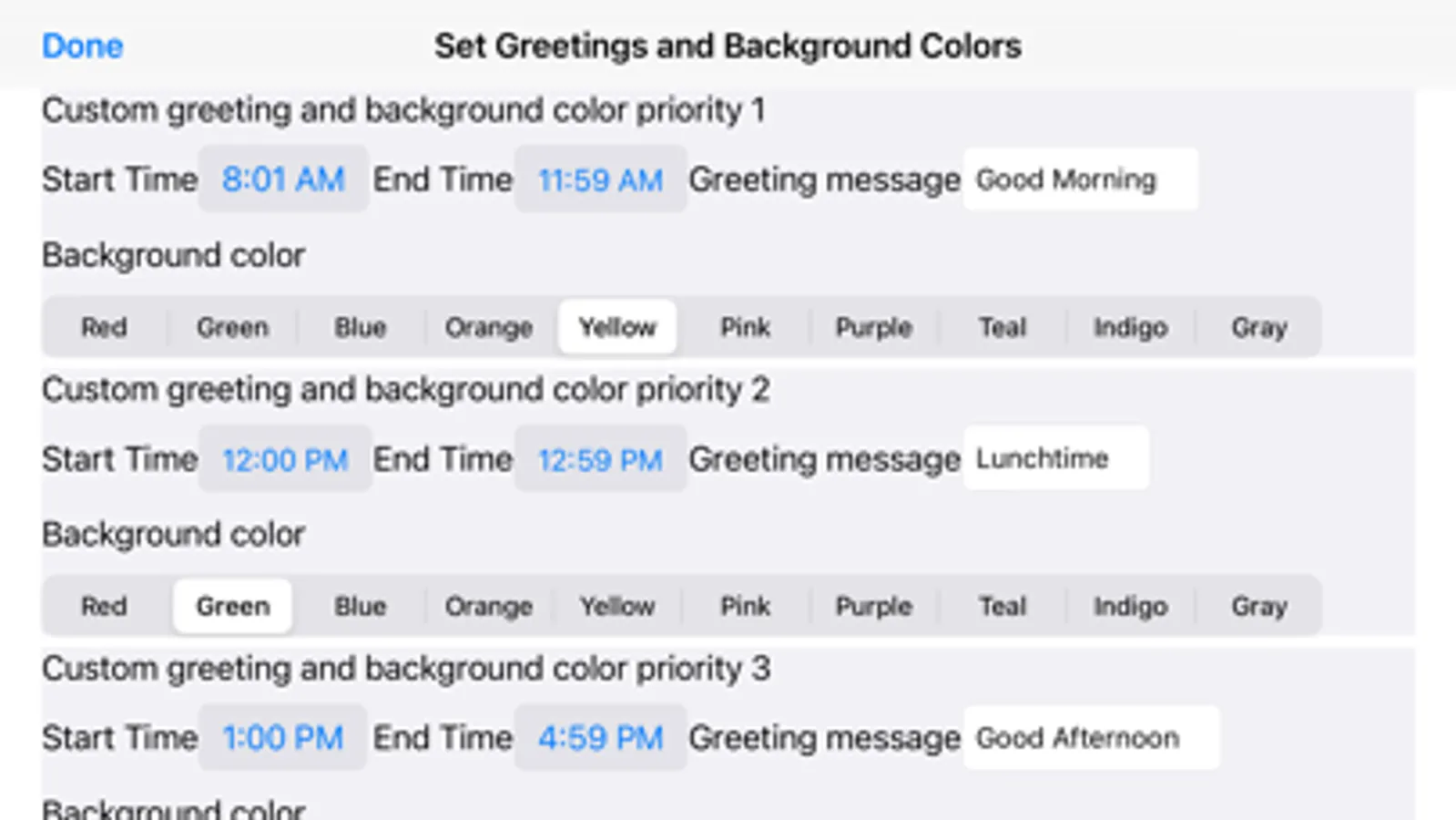The image size is (1456, 820).
Task: Open priority 3 End Time picker (4:59 PM)
Action: click(600, 738)
